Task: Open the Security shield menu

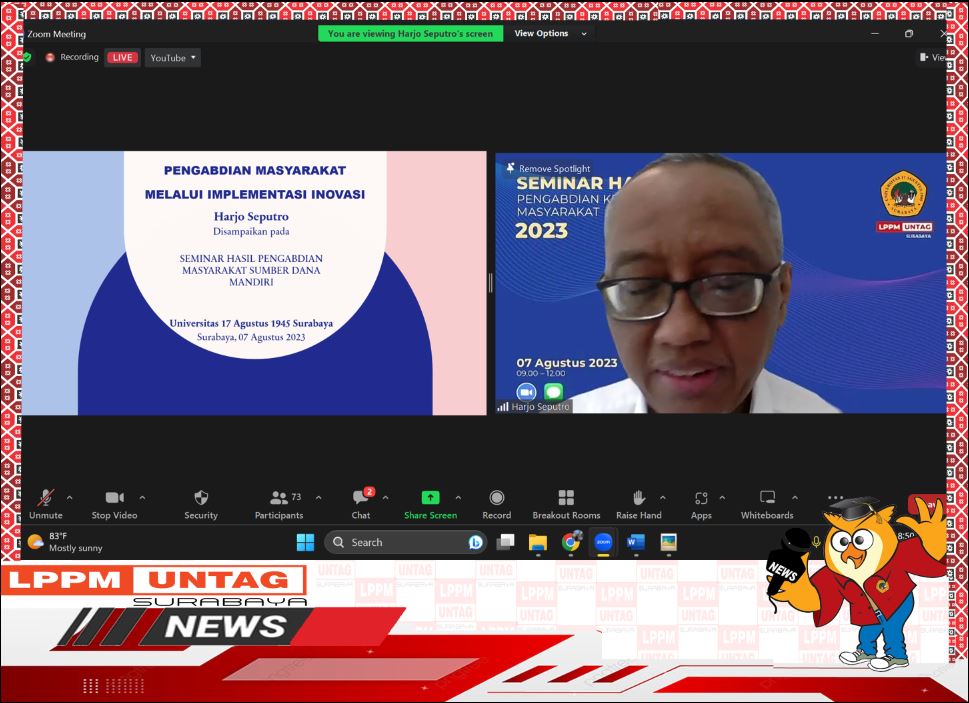Action: tap(201, 504)
